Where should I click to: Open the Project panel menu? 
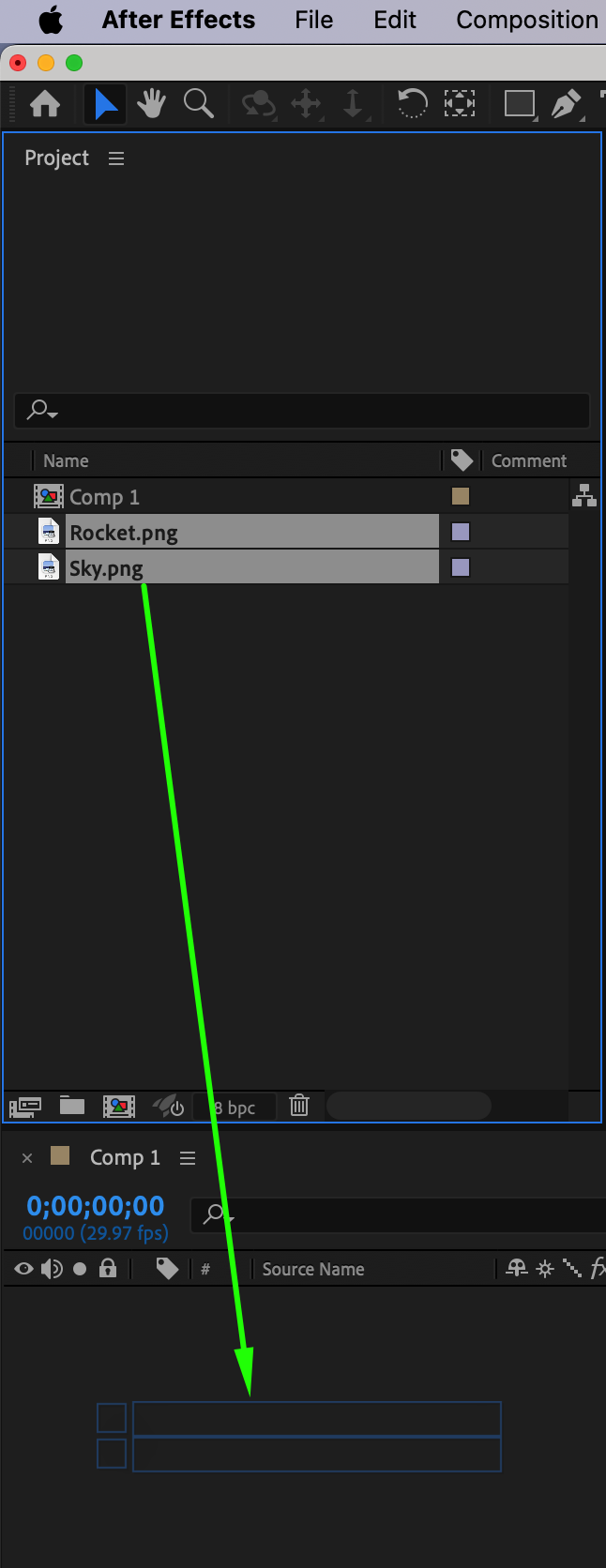tap(116, 158)
